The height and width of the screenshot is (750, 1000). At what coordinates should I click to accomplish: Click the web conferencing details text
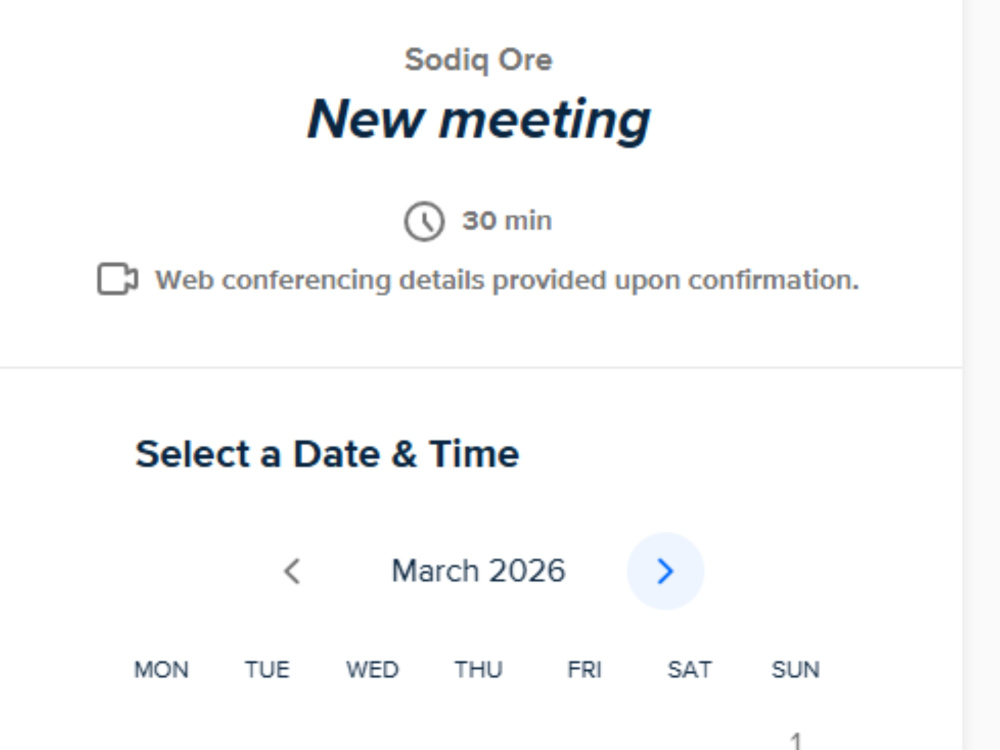508,280
